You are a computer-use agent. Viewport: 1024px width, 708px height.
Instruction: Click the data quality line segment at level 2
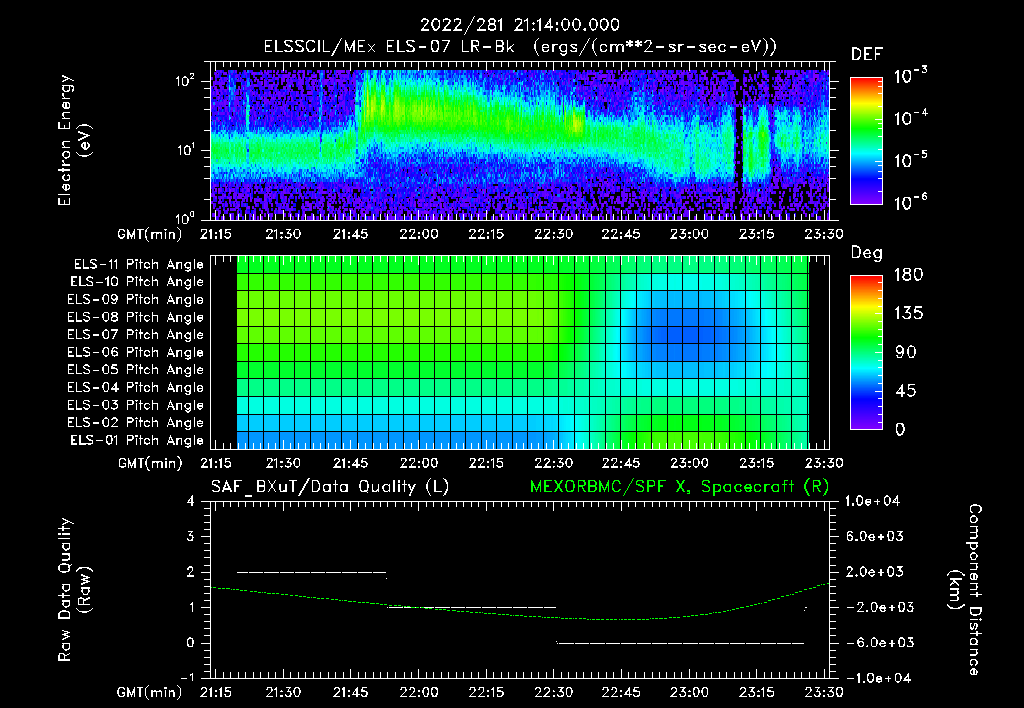pyautogui.click(x=312, y=572)
